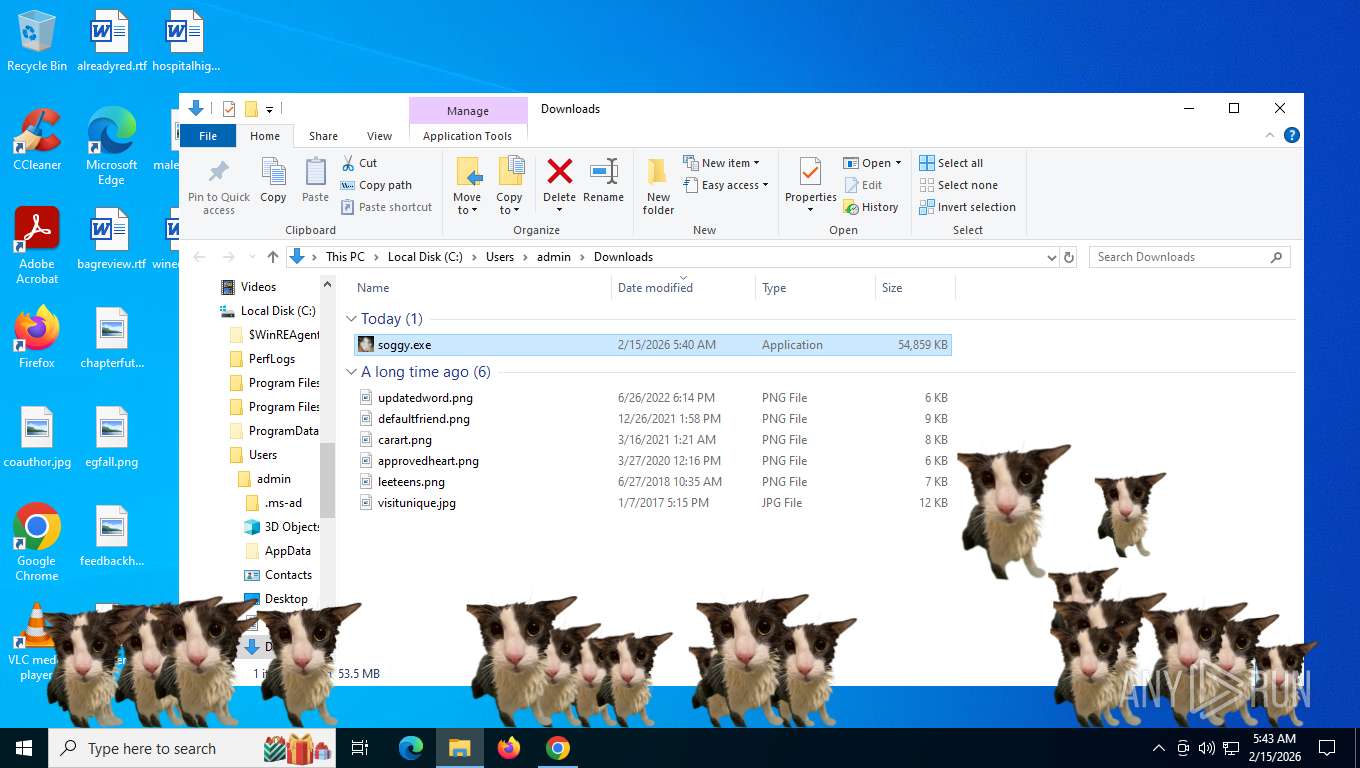Open the Adobe Acrobat desktop shortcut
Viewport: 1360px width, 768px height.
(37, 246)
